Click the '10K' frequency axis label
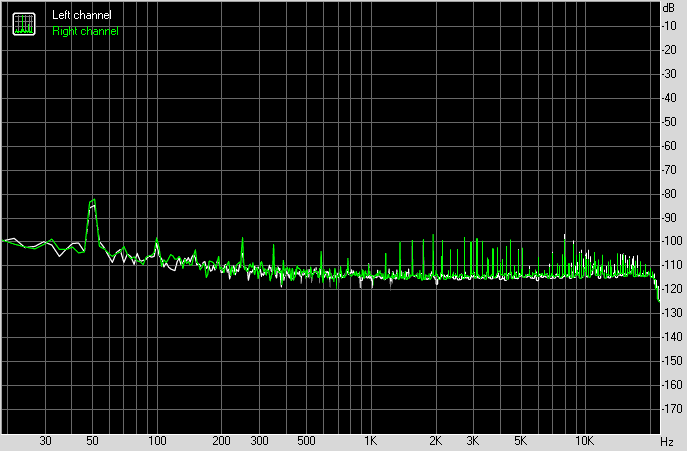687x451 pixels. [x=584, y=440]
